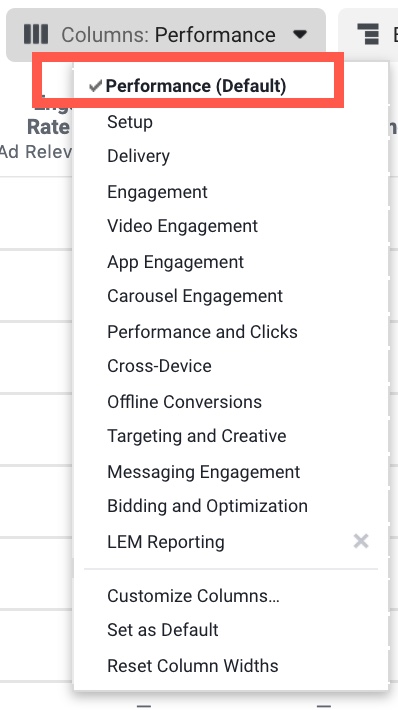Open Customize Columns dialog
Viewport: 398px width, 710px height.
[193, 596]
